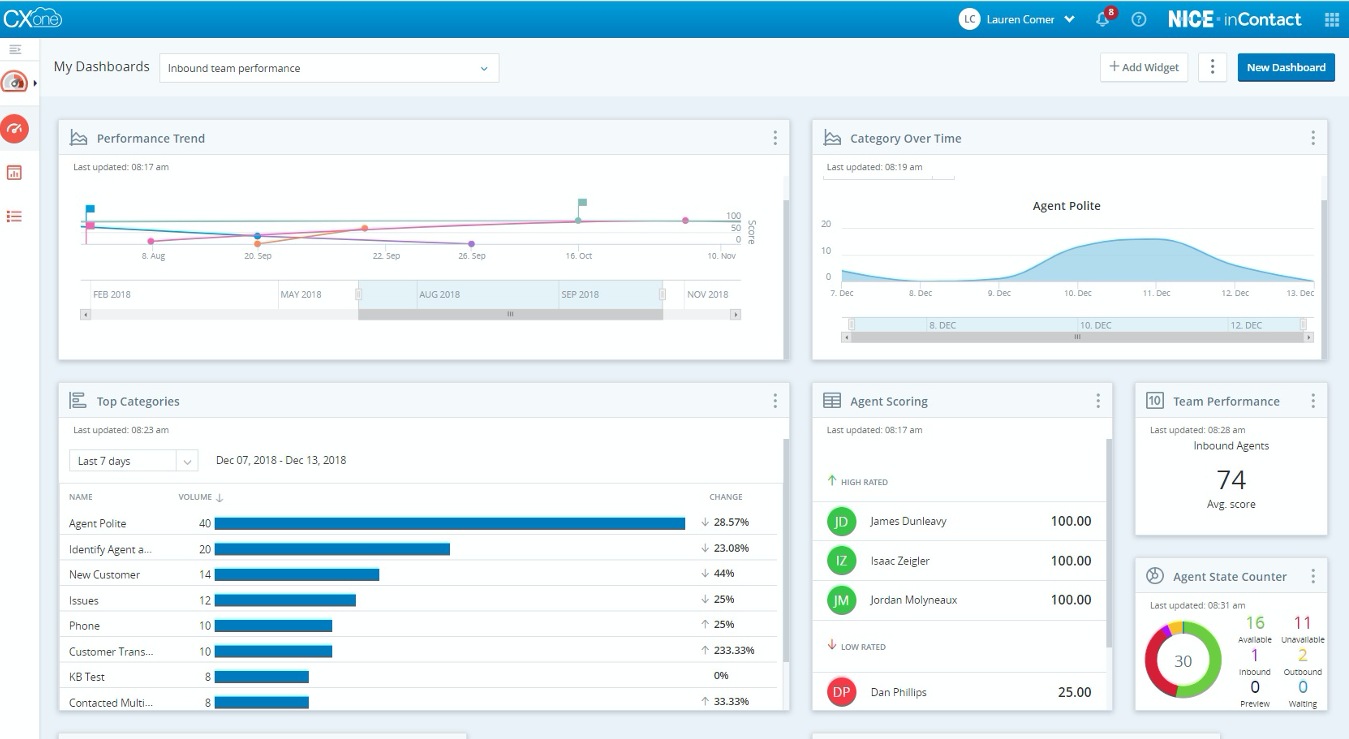Screen dimensions: 1349x739
Task: Click the help question mark icon
Action: (1138, 19)
